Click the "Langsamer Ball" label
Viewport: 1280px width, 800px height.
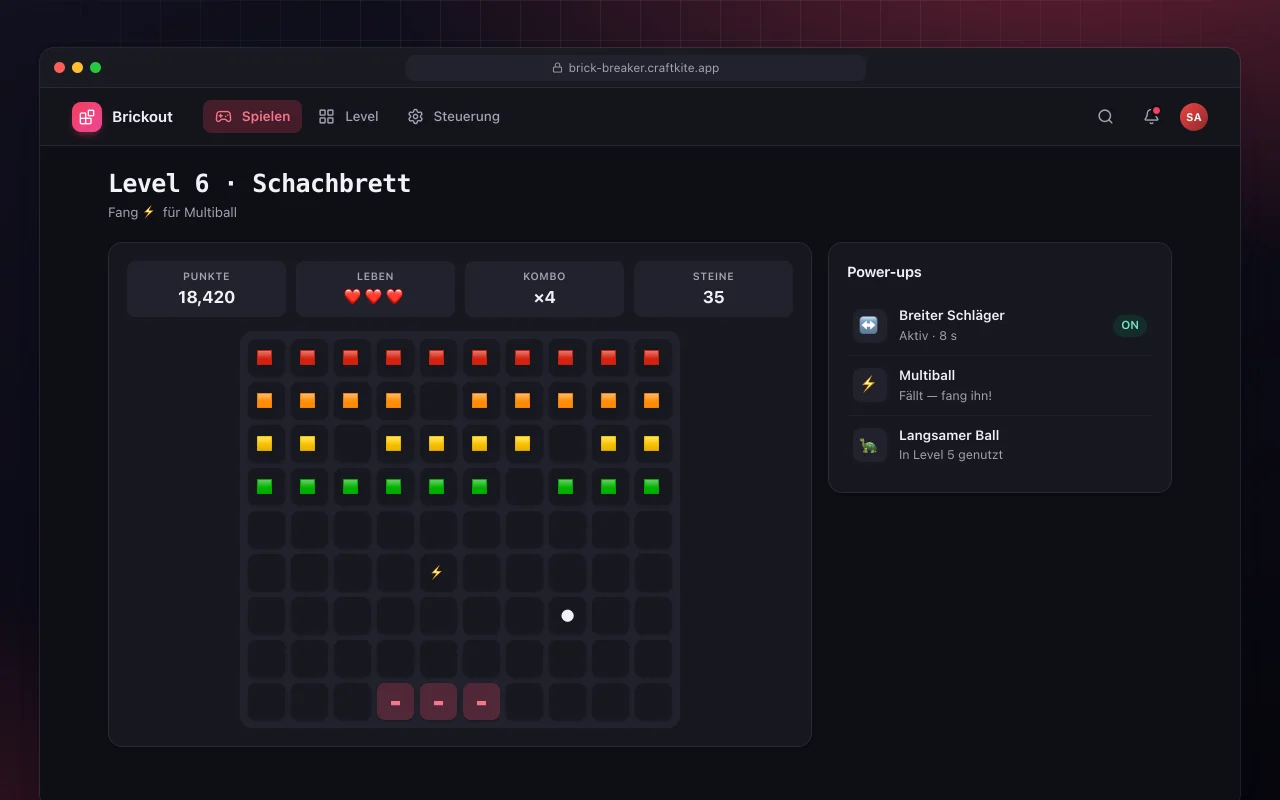point(949,435)
